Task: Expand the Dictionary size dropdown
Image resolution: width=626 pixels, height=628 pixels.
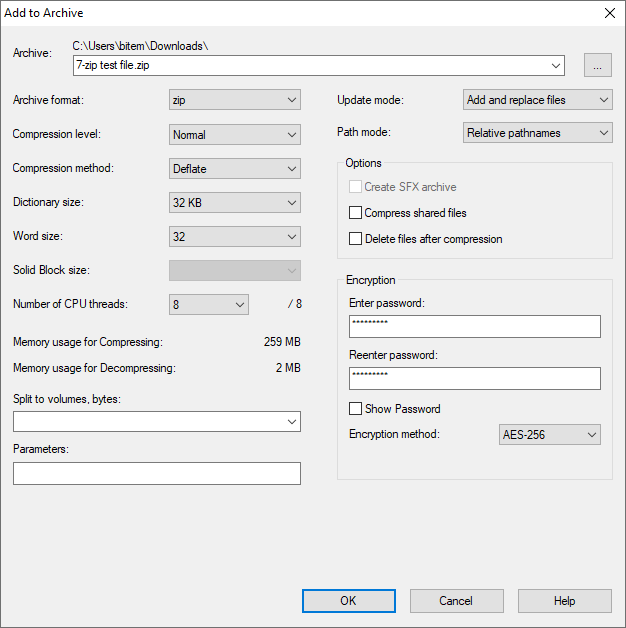Action: pyautogui.click(x=235, y=202)
